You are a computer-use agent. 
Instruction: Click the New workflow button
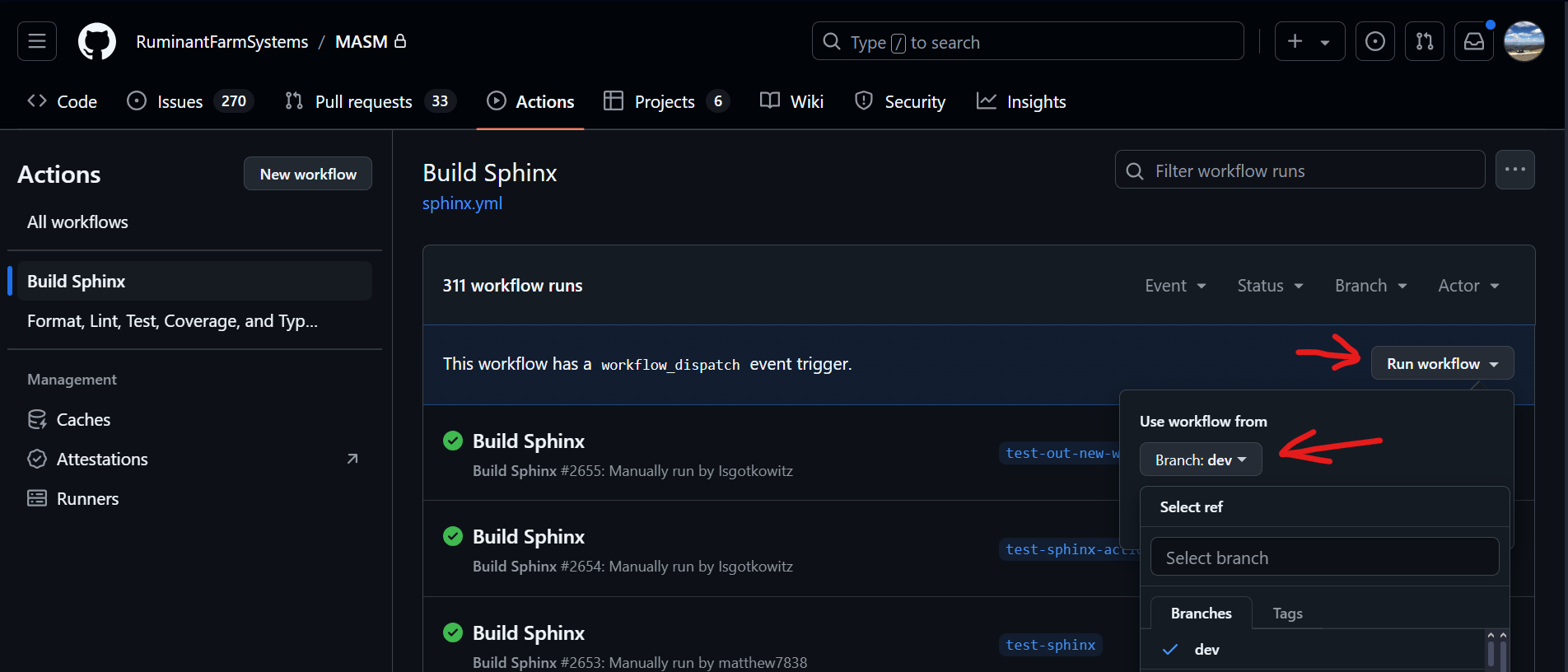pos(308,174)
